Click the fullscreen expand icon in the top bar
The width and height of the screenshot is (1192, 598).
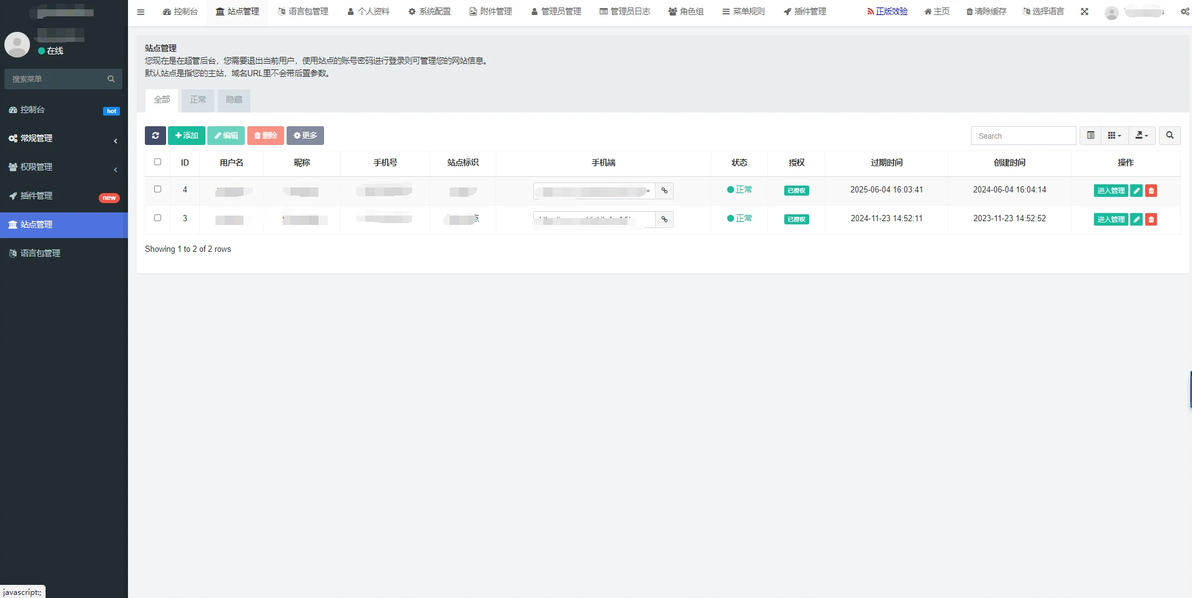click(x=1084, y=12)
